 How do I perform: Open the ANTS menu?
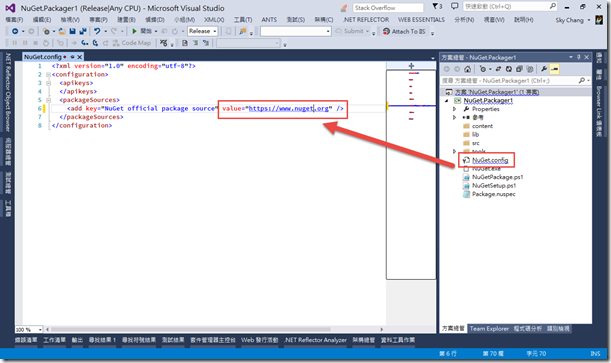(269, 19)
